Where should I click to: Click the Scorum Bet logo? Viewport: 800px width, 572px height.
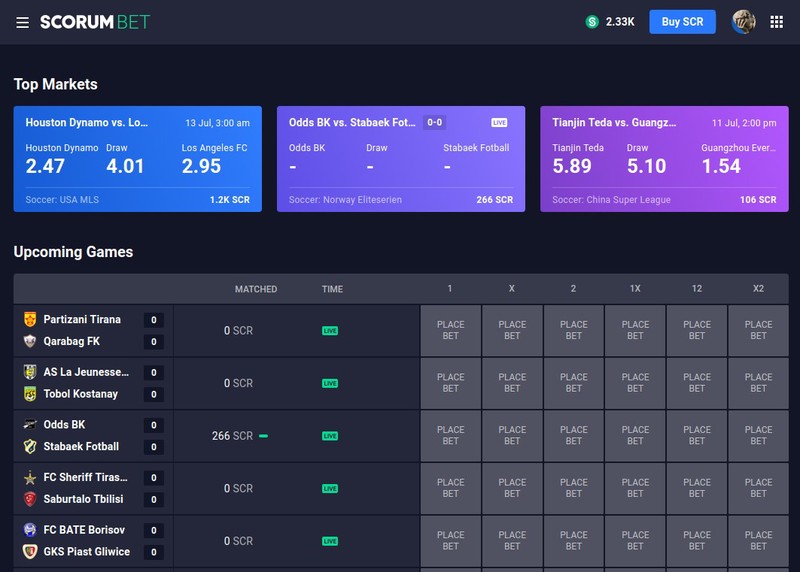[x=95, y=22]
